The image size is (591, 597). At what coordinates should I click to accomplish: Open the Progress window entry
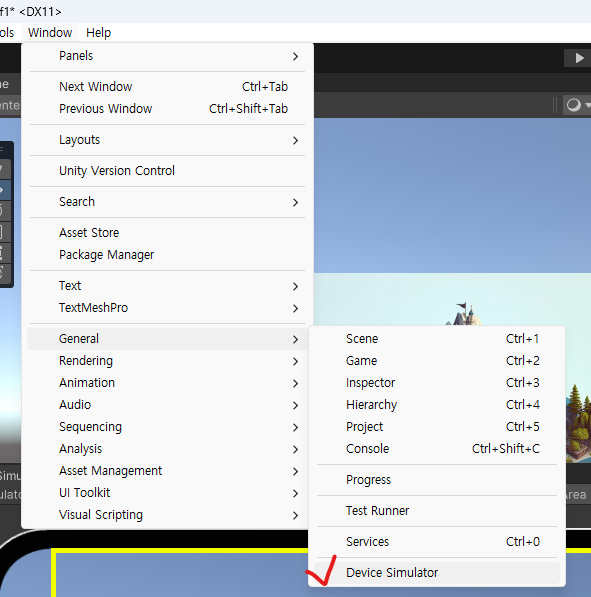point(437,480)
